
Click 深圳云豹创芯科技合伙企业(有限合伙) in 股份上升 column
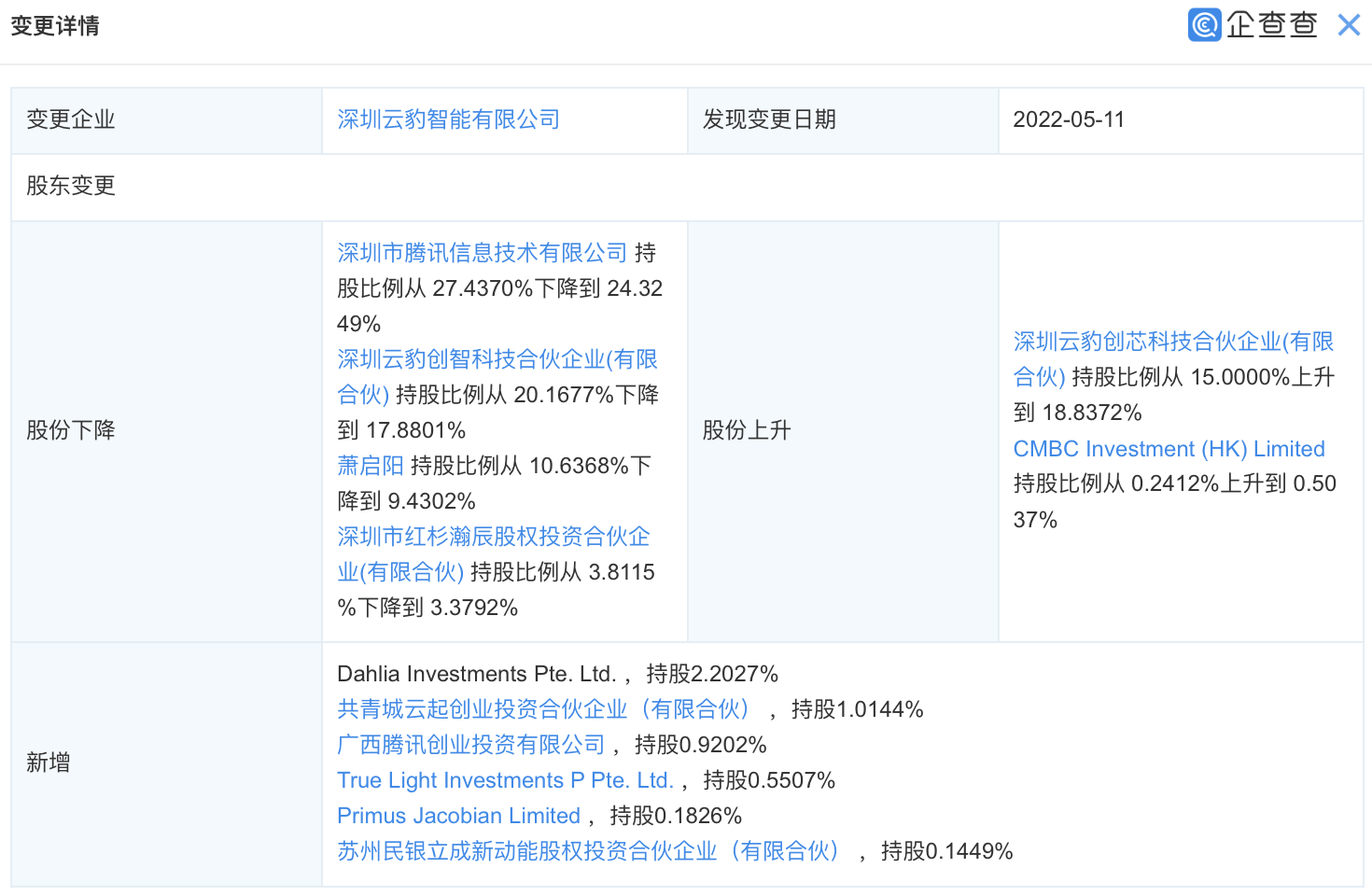coord(1172,342)
